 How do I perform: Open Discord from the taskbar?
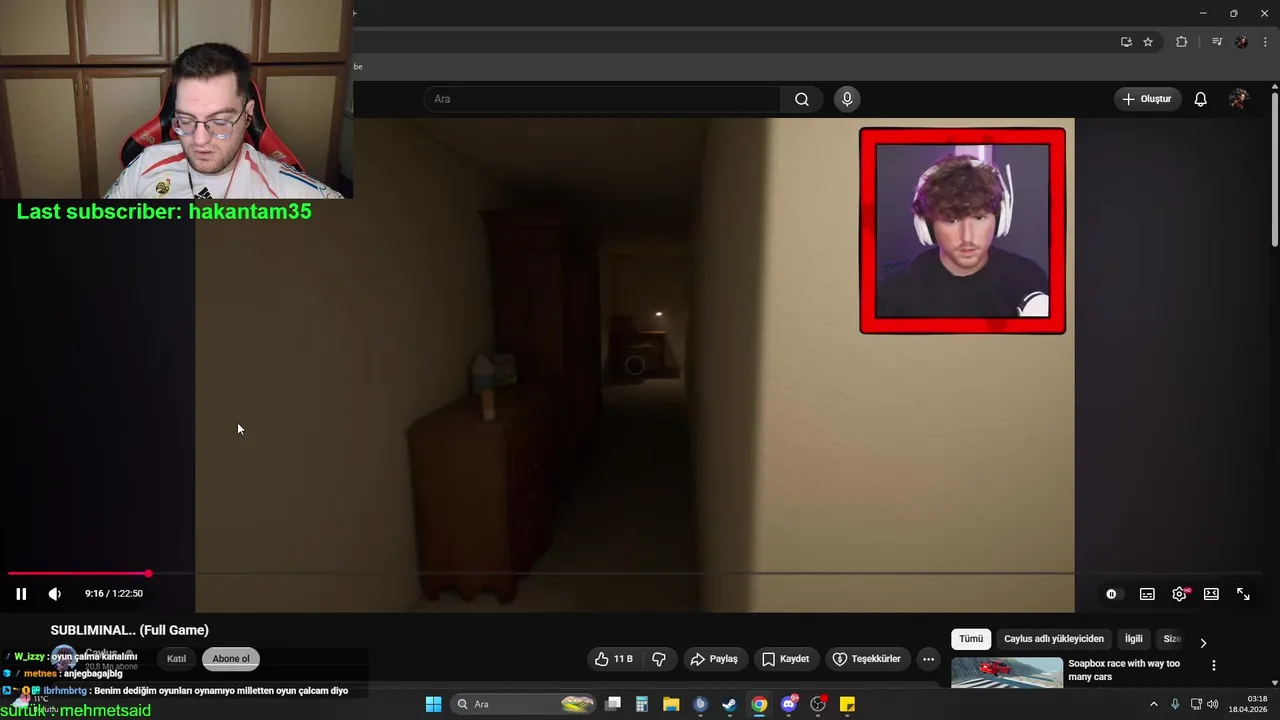[x=789, y=704]
